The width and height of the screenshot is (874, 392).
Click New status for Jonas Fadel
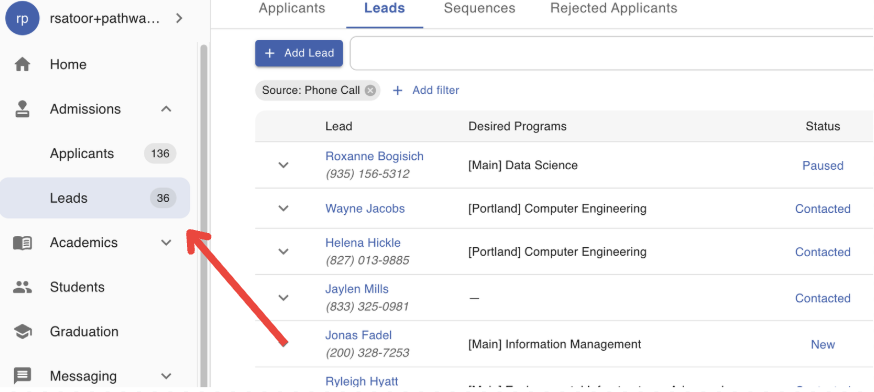(823, 345)
